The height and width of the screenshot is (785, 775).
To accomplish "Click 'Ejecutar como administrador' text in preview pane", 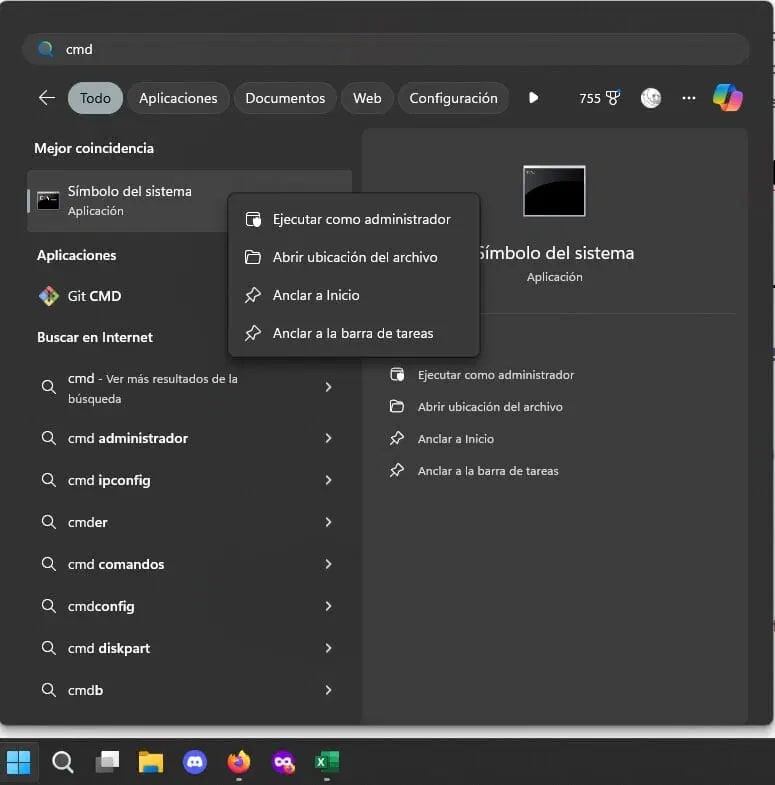I will [x=496, y=375].
